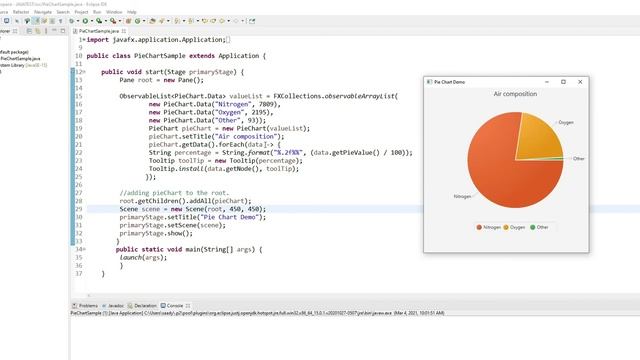Image resolution: width=640 pixels, height=360 pixels.
Task: Open the Back navigation history dropdown
Action: point(229,21)
